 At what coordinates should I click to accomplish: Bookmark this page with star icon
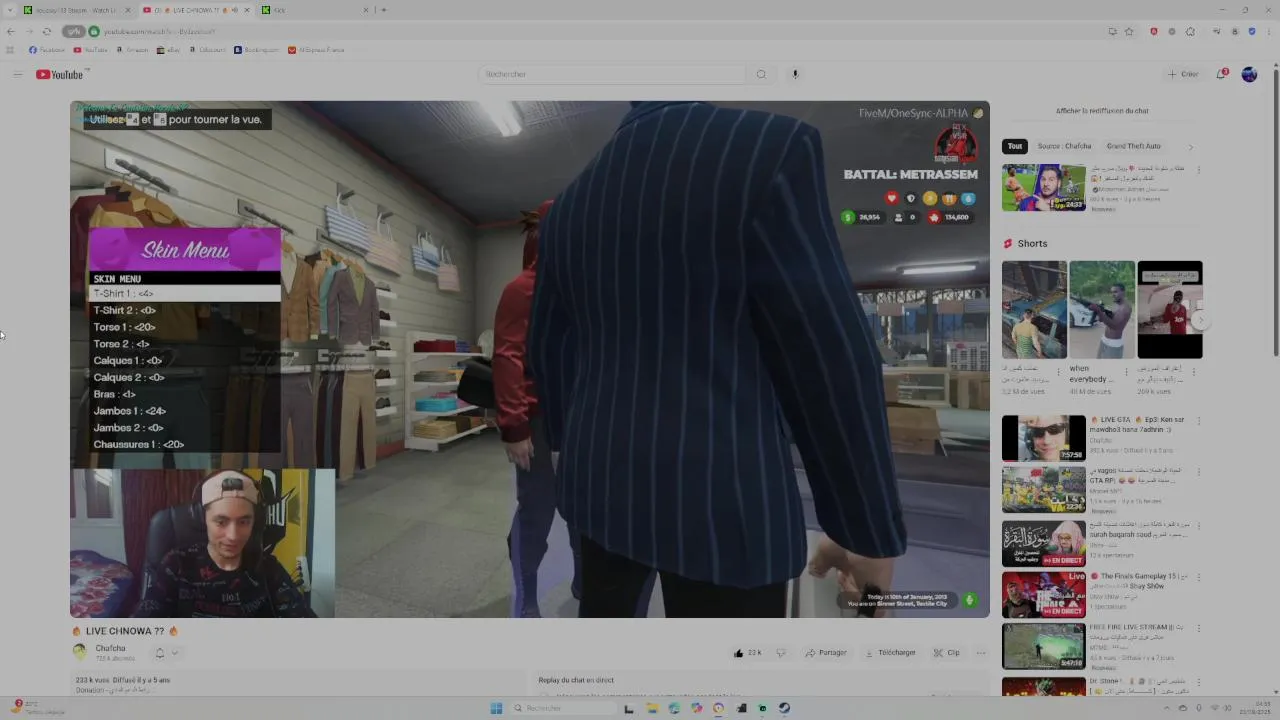tap(1129, 31)
